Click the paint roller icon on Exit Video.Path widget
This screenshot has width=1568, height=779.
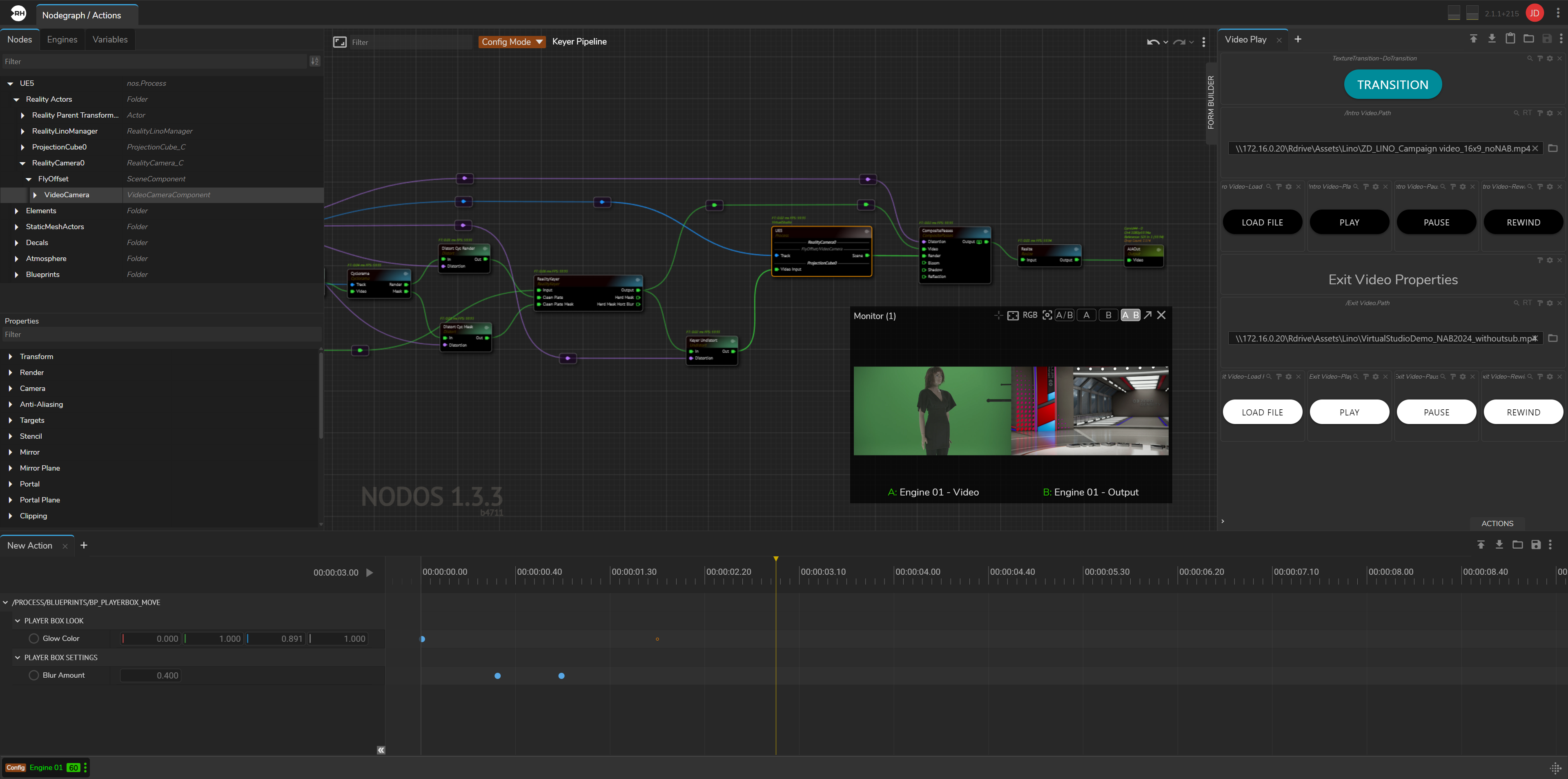pyautogui.click(x=1540, y=304)
